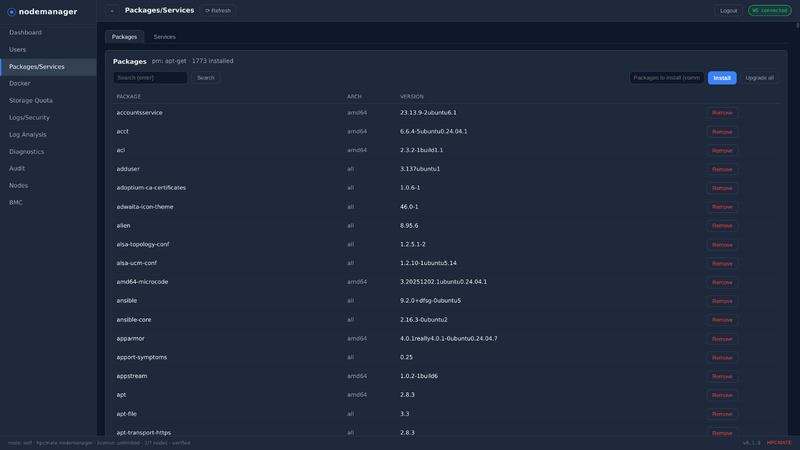Remove the acct package
800x450 pixels.
[x=722, y=132]
